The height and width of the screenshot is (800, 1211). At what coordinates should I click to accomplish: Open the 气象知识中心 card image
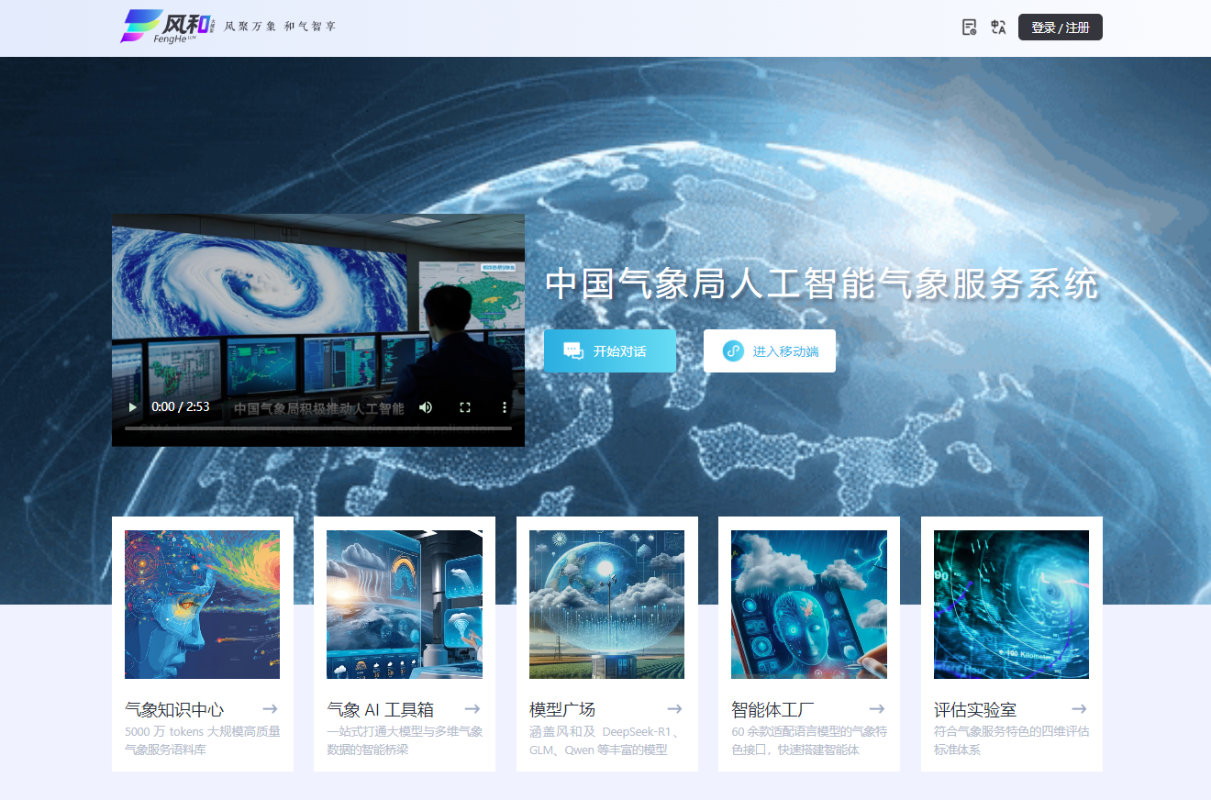pyautogui.click(x=202, y=604)
